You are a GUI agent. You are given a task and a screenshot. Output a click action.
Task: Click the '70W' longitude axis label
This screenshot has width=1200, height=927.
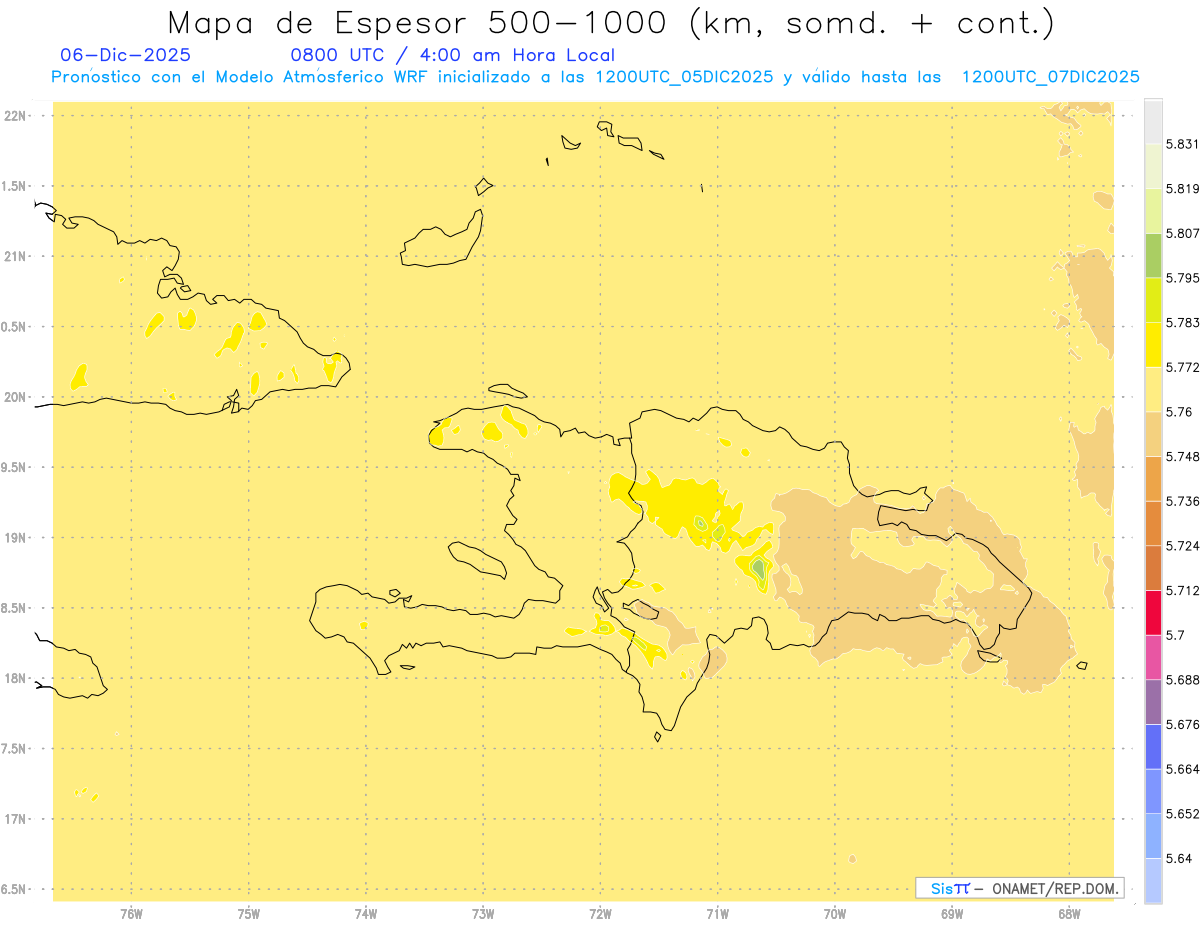[x=835, y=913]
